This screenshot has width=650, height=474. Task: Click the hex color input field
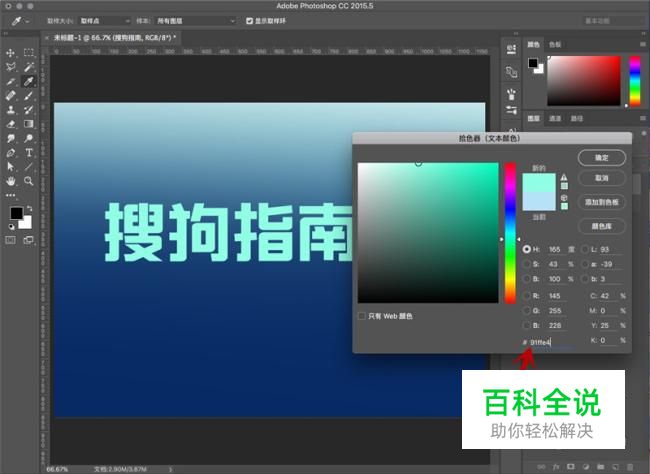pos(552,342)
